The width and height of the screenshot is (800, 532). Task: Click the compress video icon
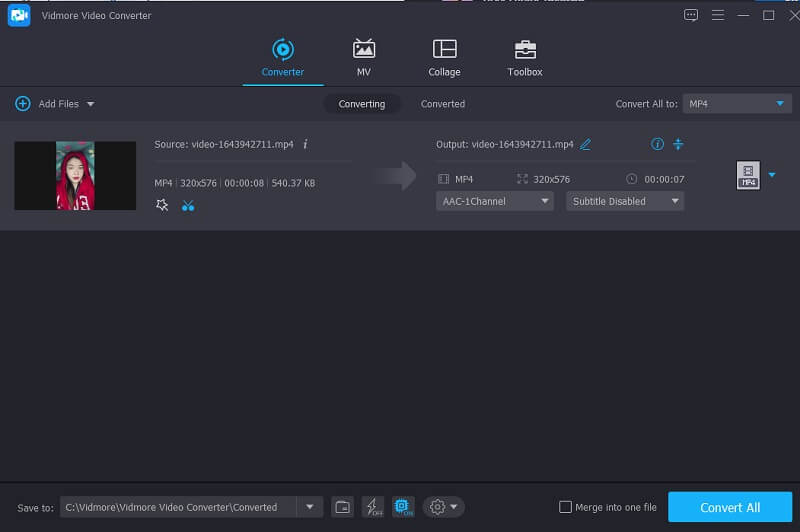678,144
